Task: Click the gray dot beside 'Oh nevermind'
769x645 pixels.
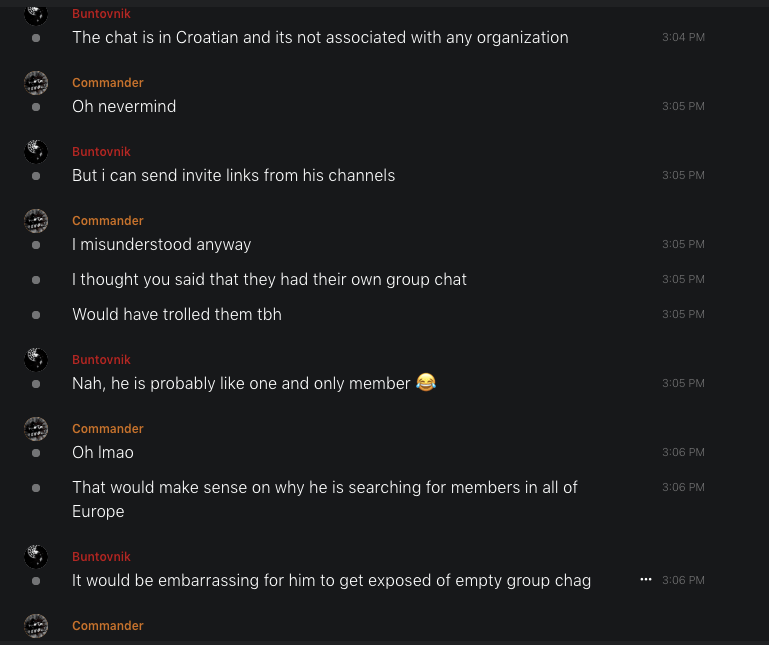Action: coord(36,107)
